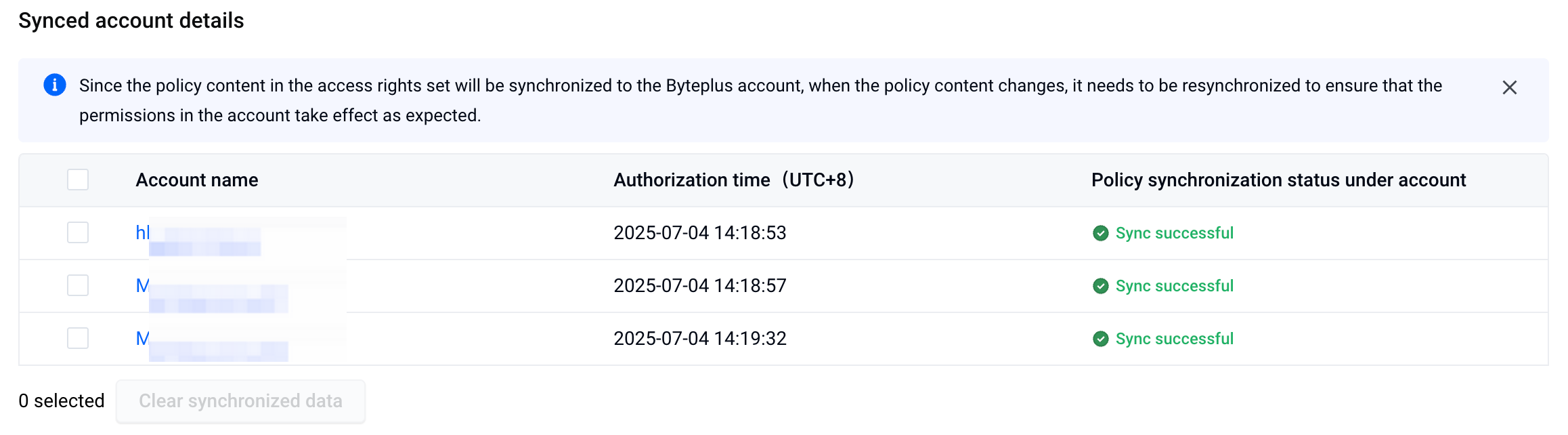Click the Clear synchronized data button
Viewport: 1568px width, 435px height.
point(240,401)
